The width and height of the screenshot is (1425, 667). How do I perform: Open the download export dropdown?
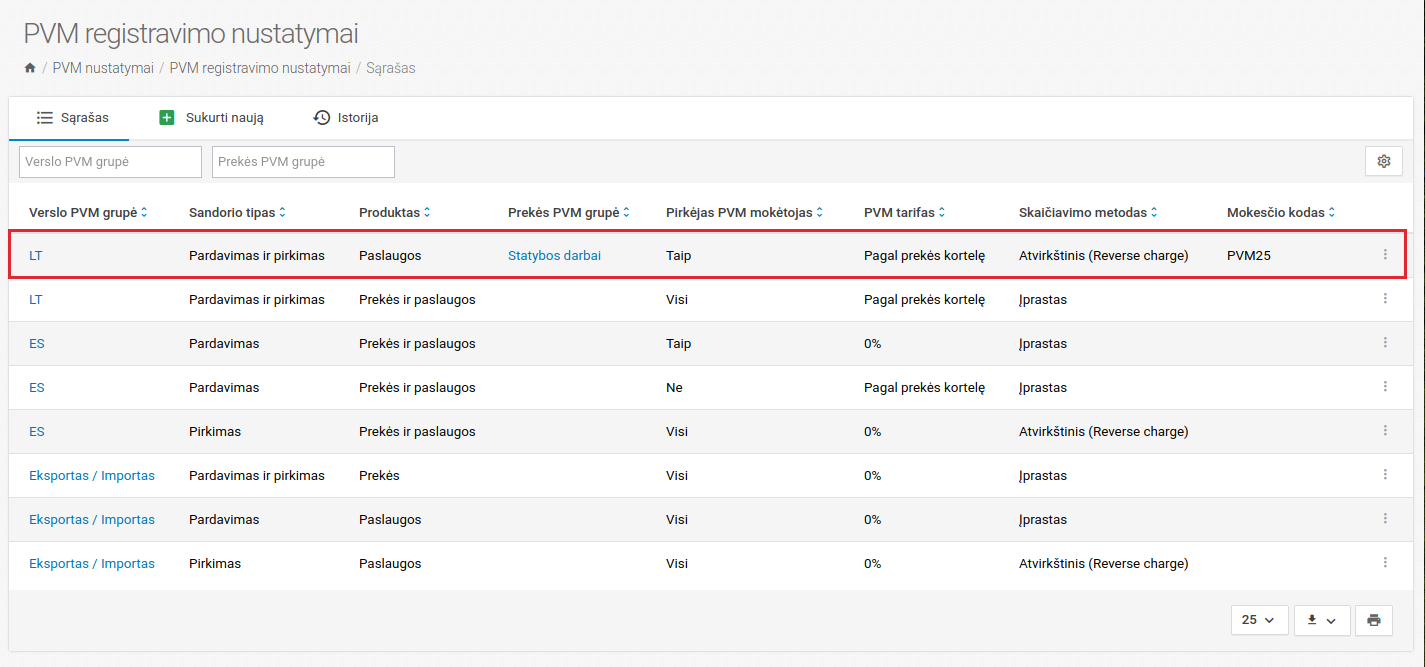point(1322,620)
